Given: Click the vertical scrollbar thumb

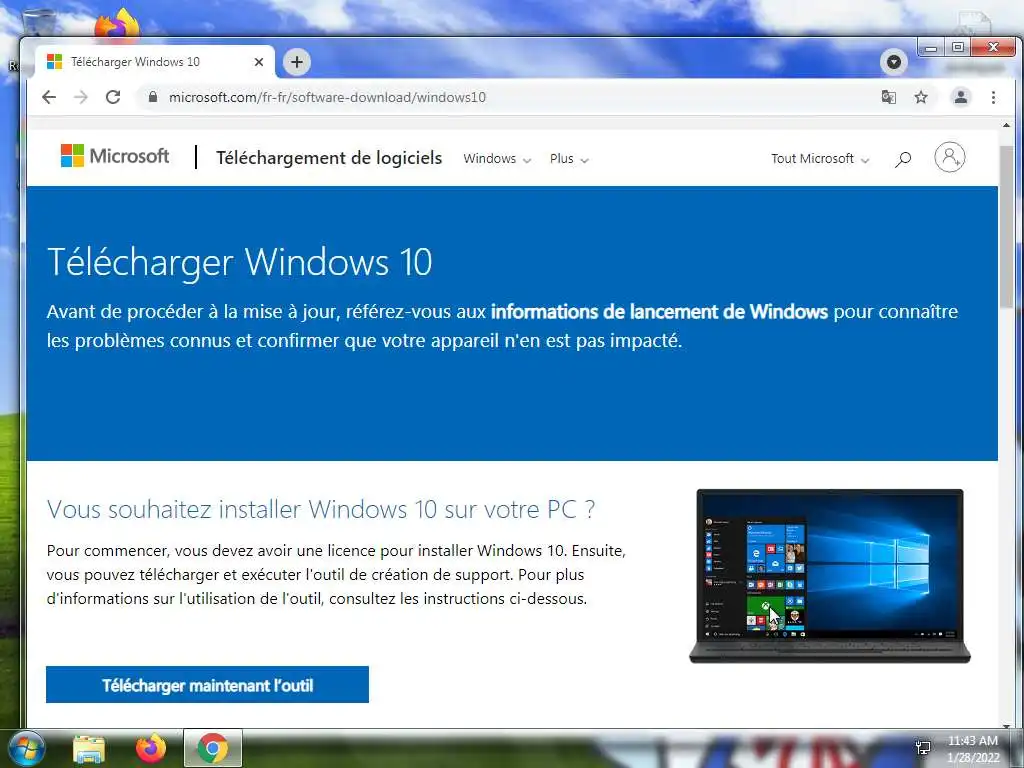Looking at the screenshot, I should [x=1006, y=225].
